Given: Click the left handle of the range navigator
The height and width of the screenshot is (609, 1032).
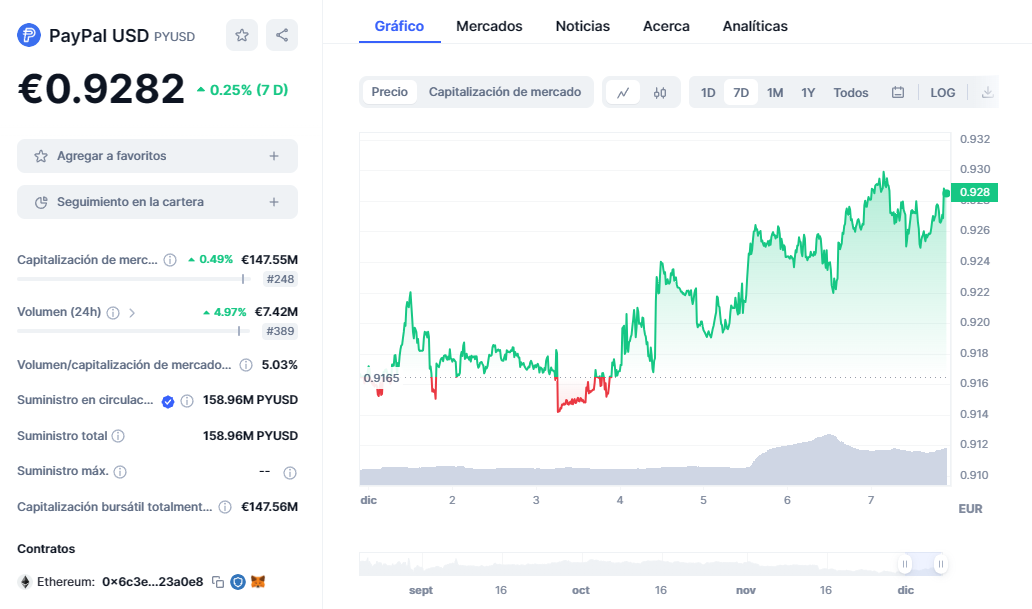Looking at the screenshot, I should pyautogui.click(x=905, y=564).
